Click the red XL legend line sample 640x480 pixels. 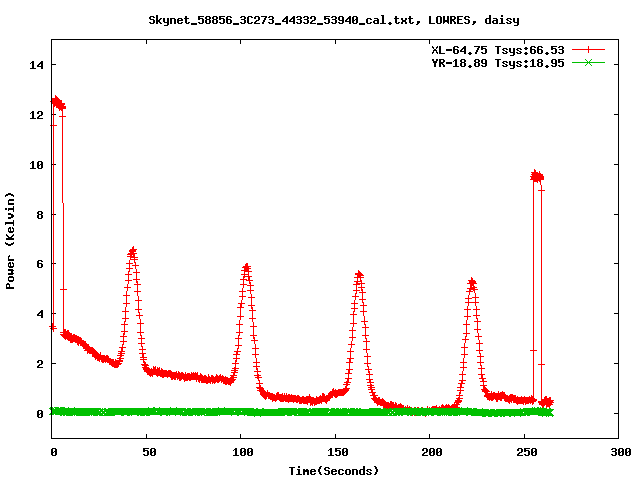588,50
